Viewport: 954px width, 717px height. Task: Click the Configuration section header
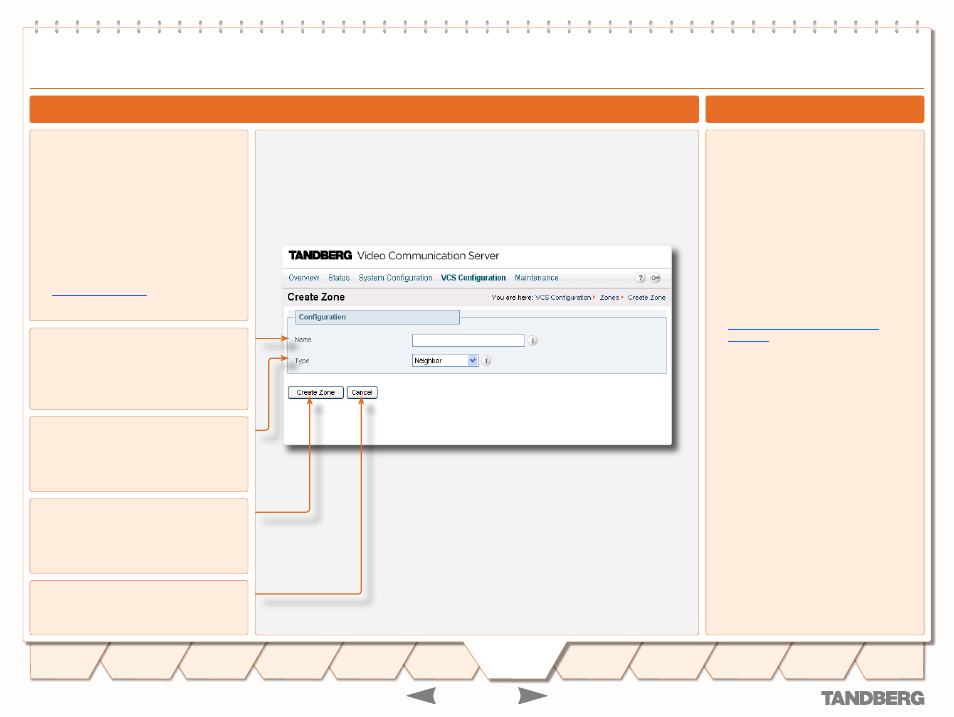coord(377,317)
